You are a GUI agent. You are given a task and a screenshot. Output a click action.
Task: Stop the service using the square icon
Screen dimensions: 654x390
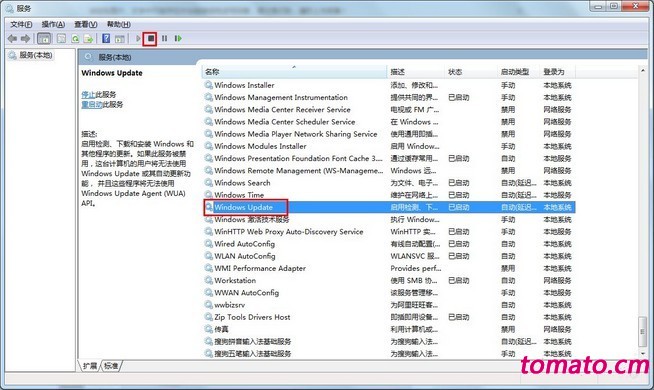[x=151, y=39]
